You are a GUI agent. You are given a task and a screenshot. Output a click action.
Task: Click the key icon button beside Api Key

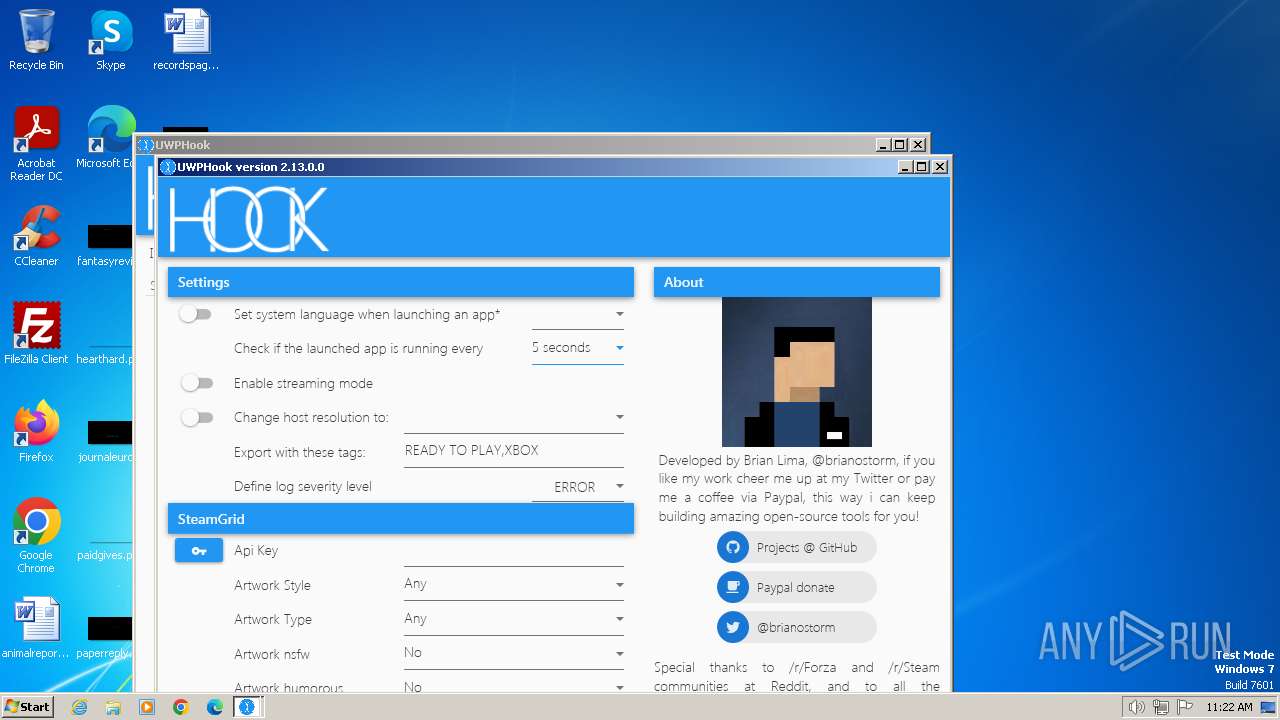(199, 550)
